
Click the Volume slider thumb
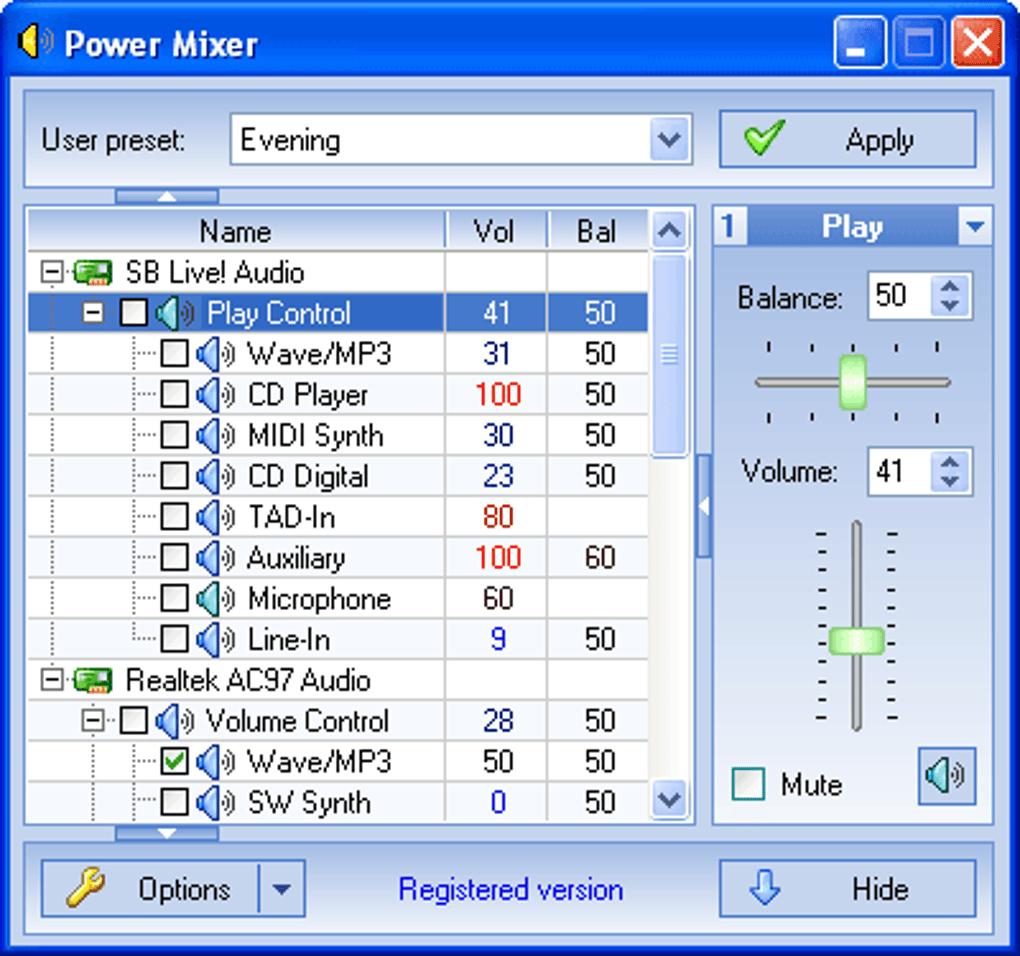857,641
